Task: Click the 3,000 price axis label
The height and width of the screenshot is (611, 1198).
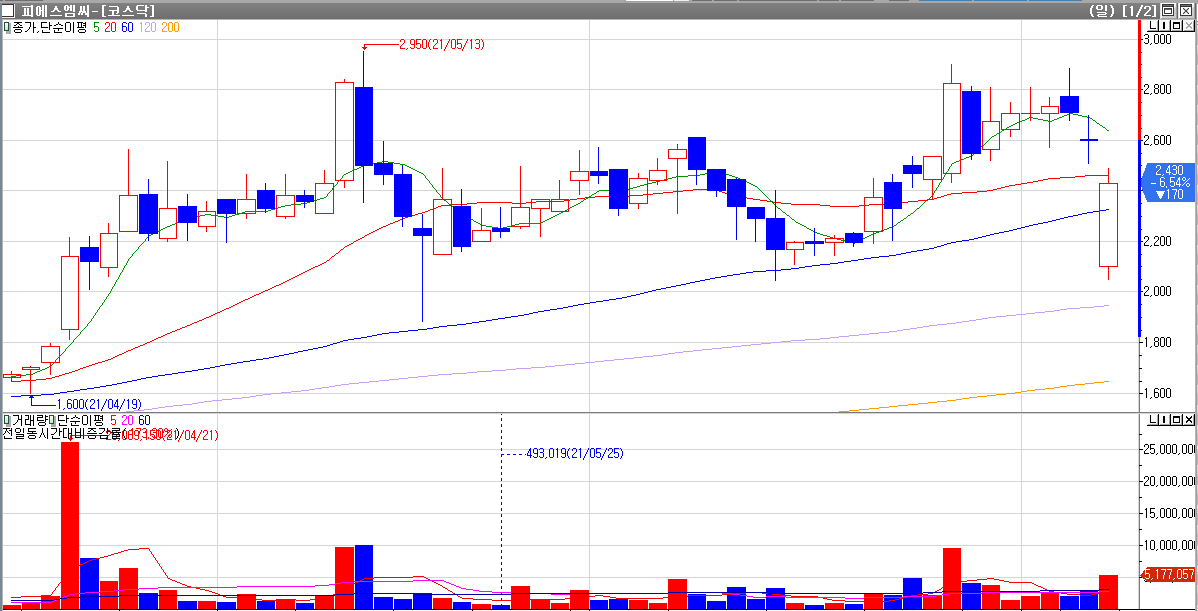Action: click(1156, 39)
